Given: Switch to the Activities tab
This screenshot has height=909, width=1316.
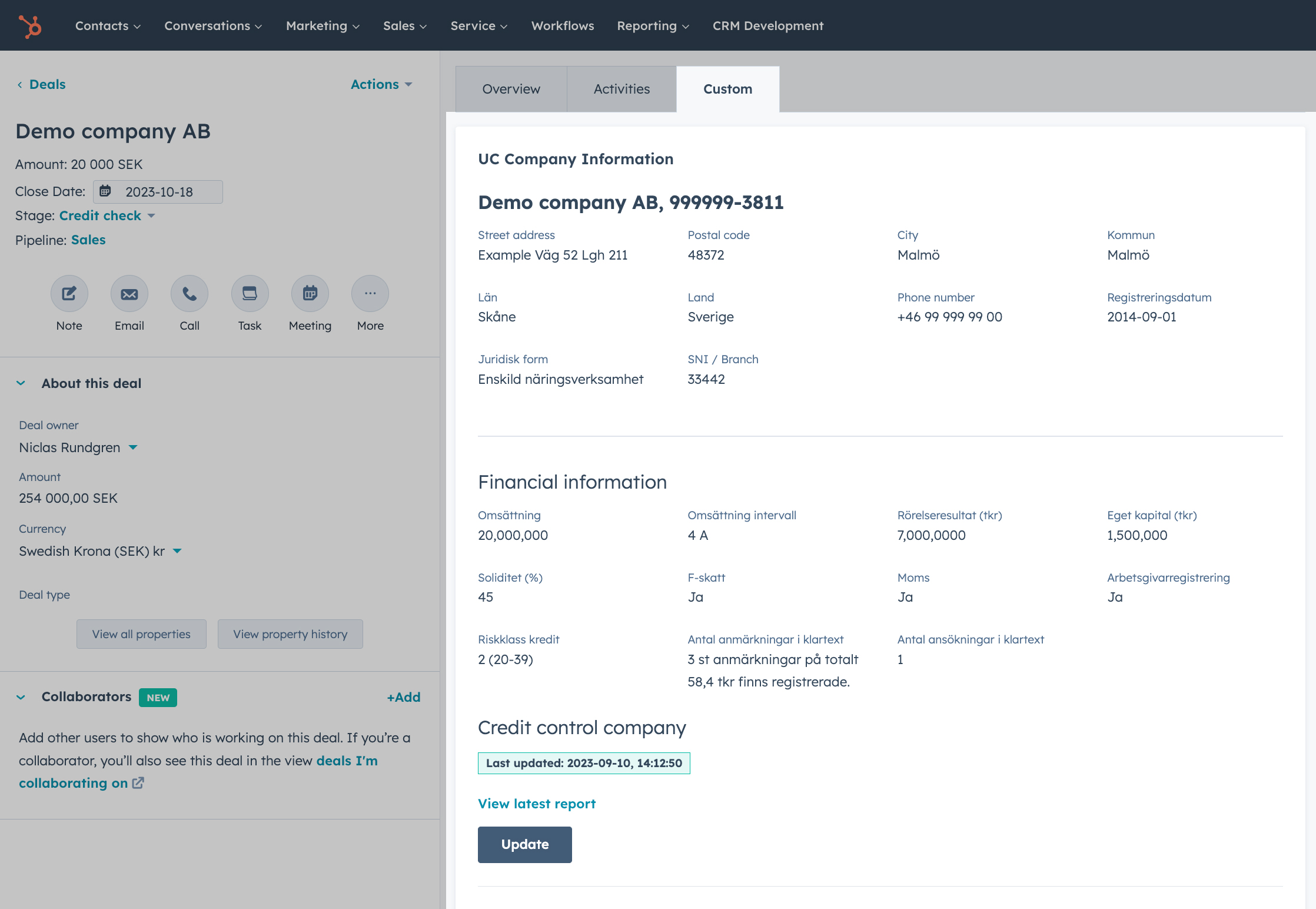Looking at the screenshot, I should (x=622, y=89).
